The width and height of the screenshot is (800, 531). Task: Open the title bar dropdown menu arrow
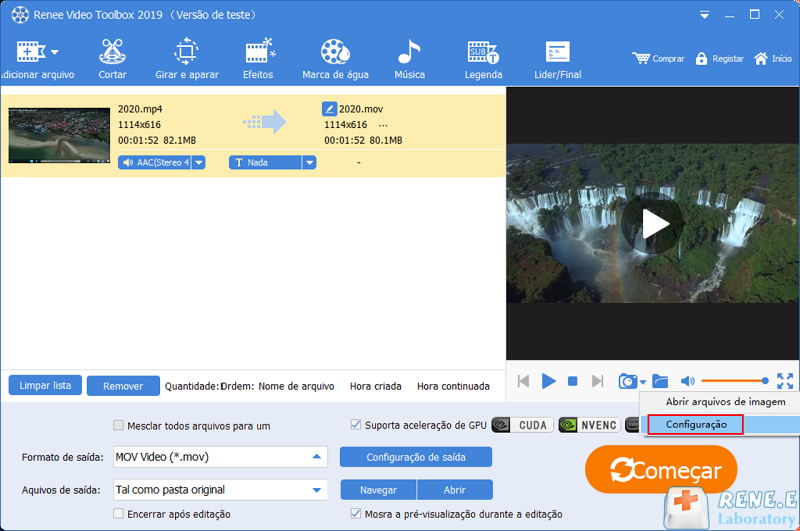(x=705, y=15)
